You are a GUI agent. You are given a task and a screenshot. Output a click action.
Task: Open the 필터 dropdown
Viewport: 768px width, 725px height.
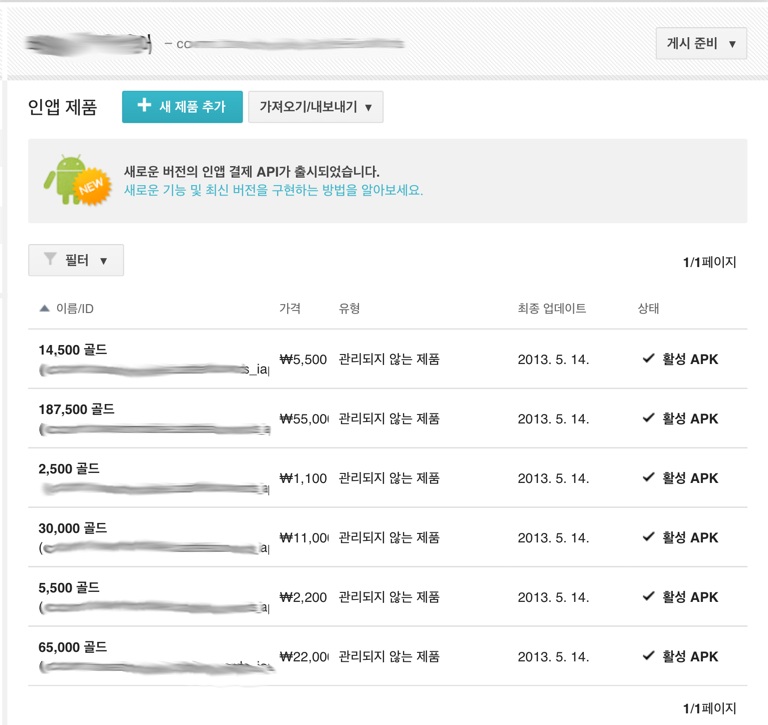(x=76, y=260)
